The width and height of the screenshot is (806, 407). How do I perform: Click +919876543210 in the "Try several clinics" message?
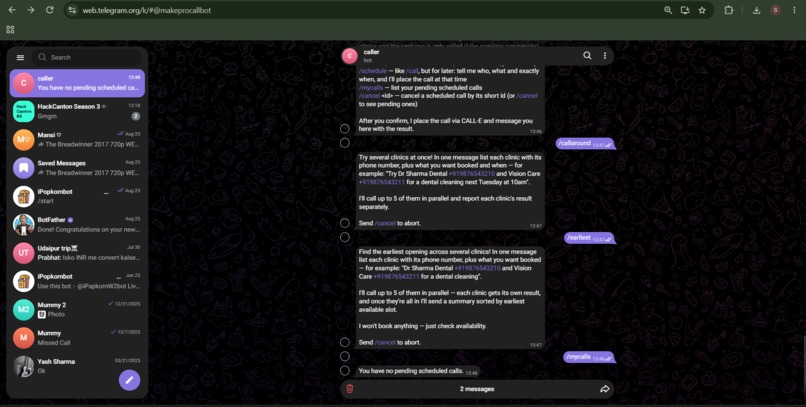471,174
